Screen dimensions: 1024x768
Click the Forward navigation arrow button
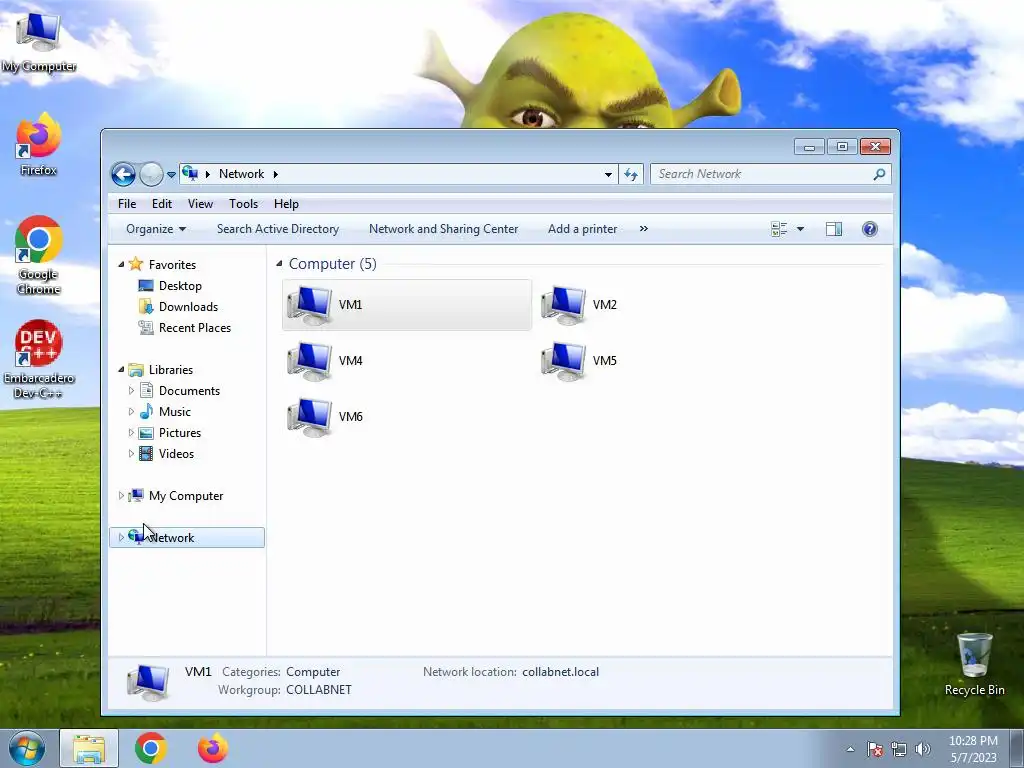(x=151, y=174)
